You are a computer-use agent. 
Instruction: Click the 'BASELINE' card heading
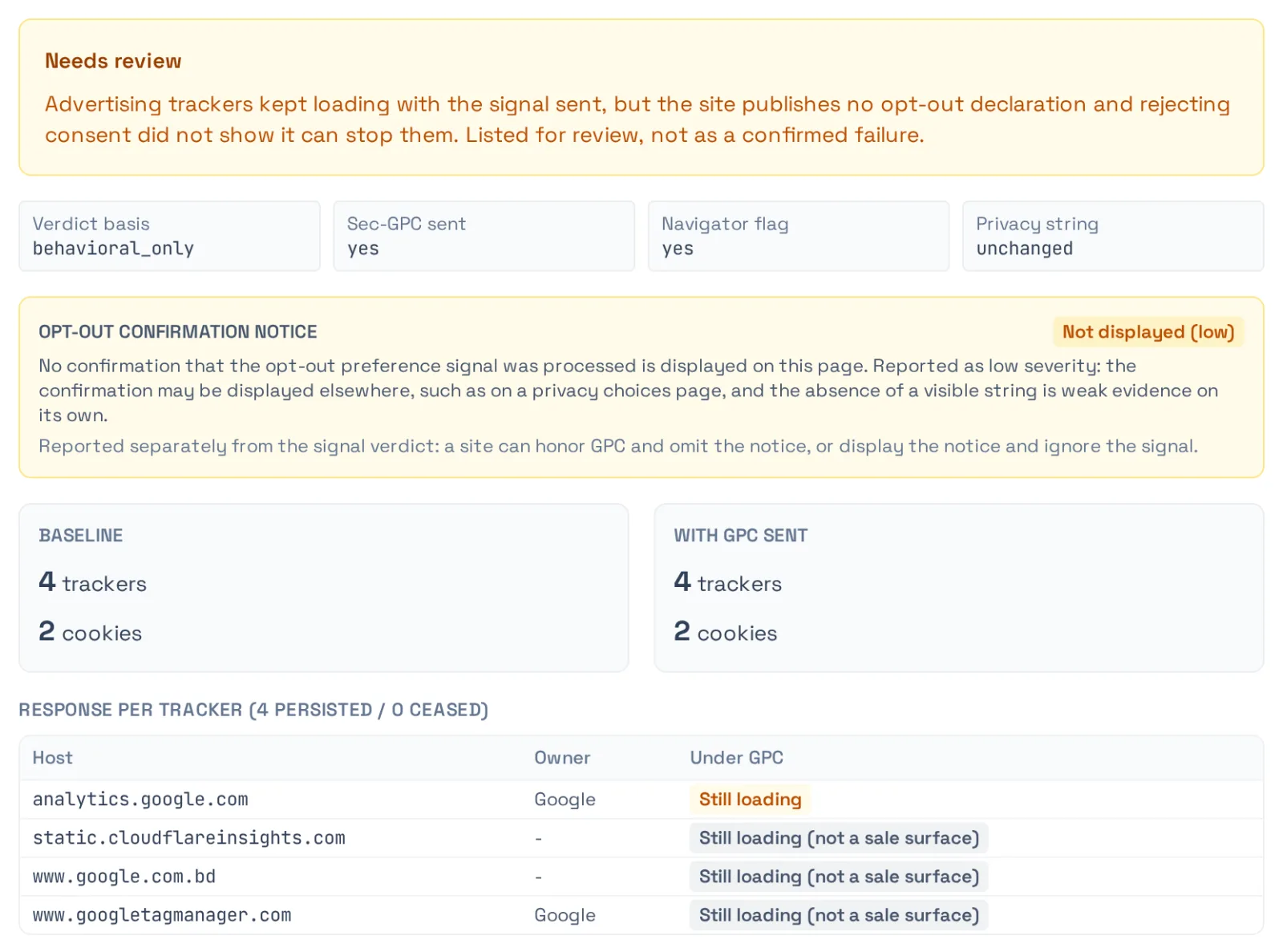tap(81, 536)
